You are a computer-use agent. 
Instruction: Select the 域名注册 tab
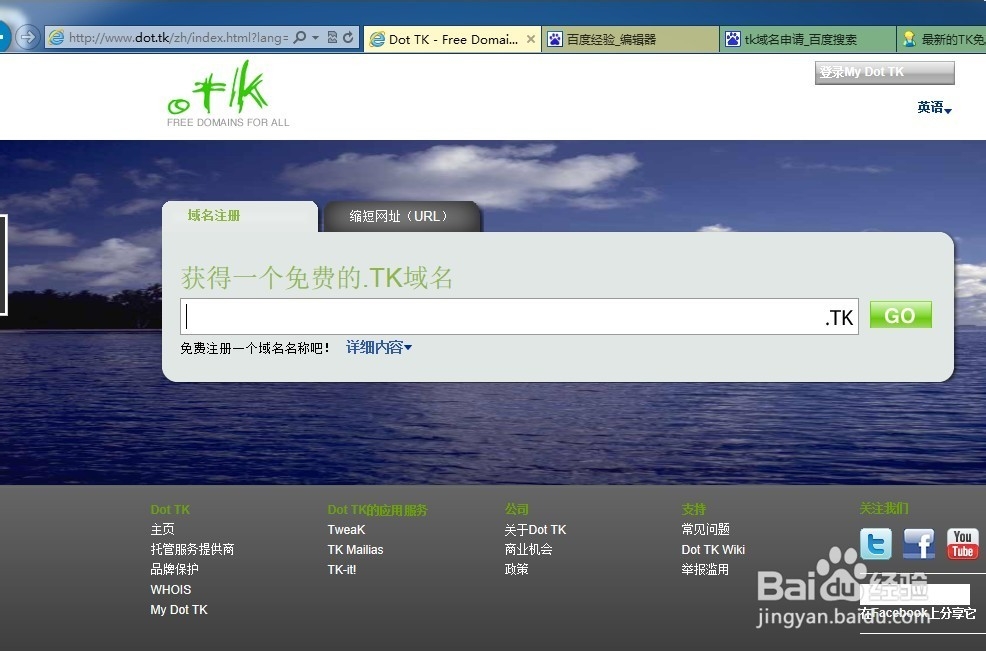240,216
